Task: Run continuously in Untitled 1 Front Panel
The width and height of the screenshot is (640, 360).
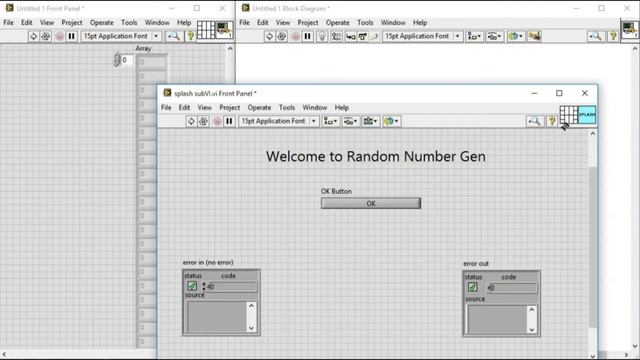Action: click(46, 36)
